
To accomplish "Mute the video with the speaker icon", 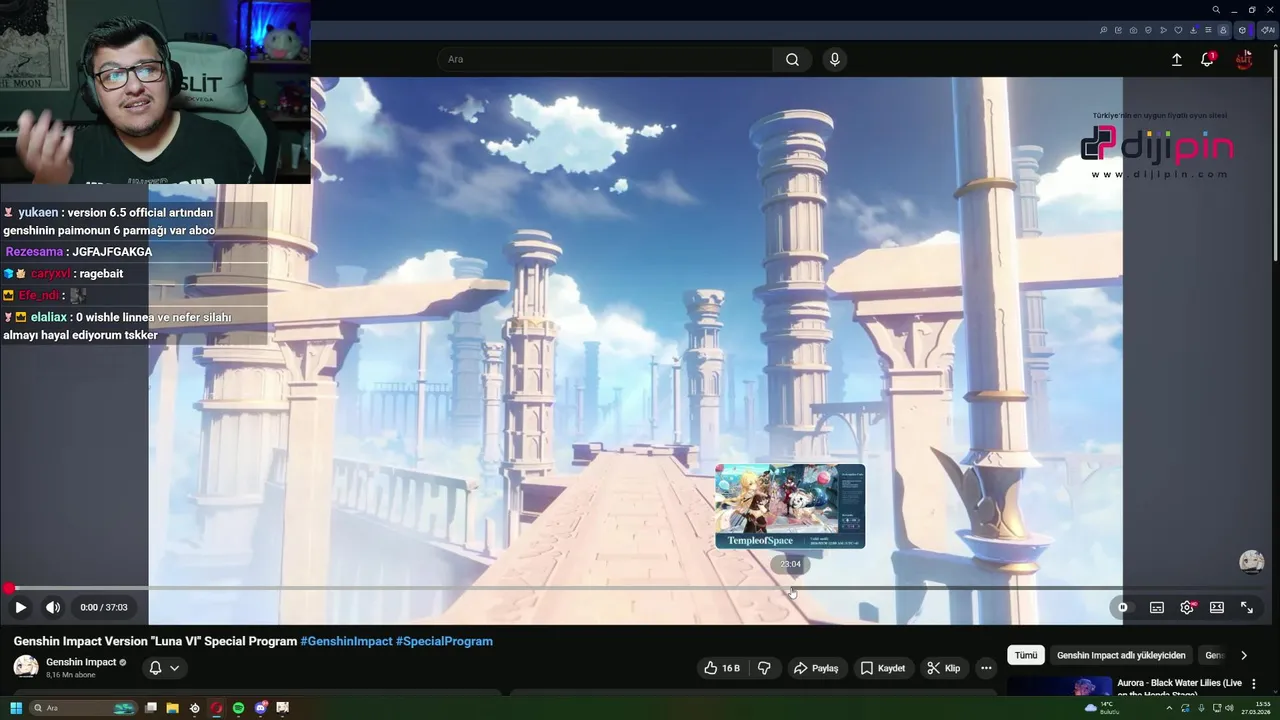I will 53,607.
